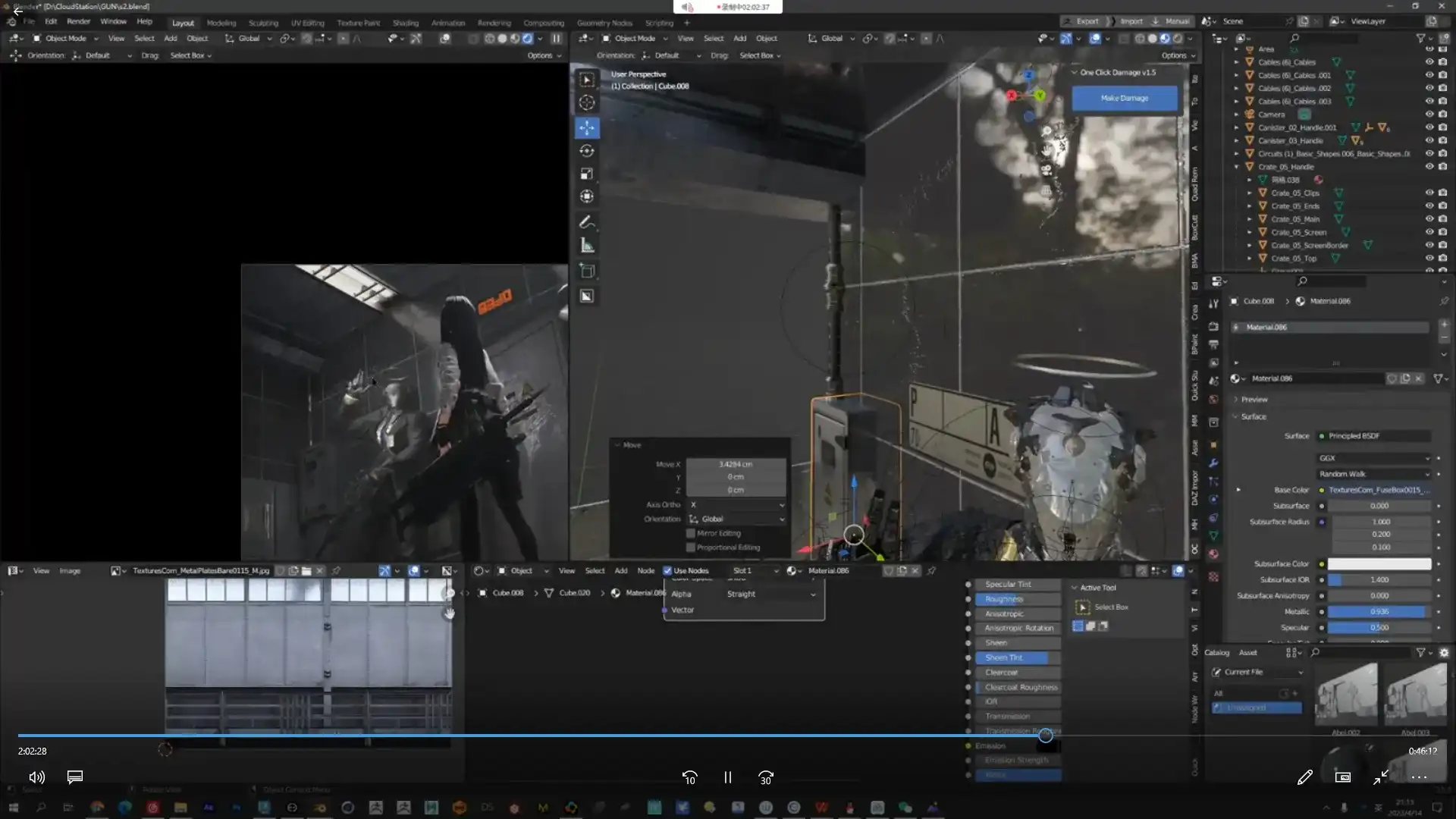Select the Add Cube tool
The height and width of the screenshot is (819, 1456).
pos(587,271)
